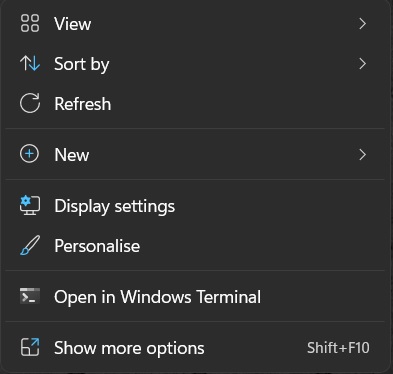Viewport: 393px width, 374px height.
Task: Open Display settings from the menu
Action: (115, 206)
